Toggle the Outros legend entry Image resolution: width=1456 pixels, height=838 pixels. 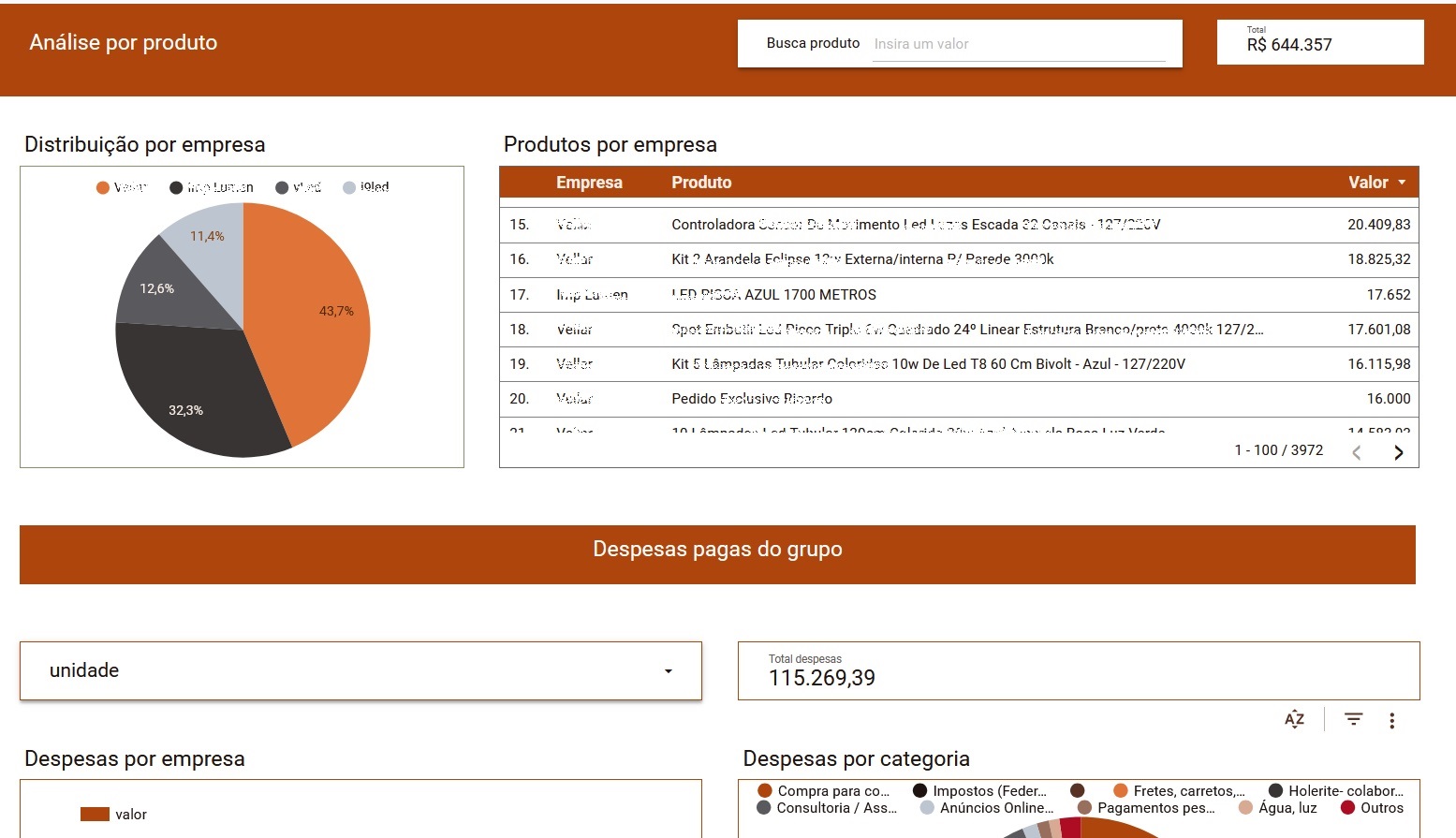(1372, 808)
